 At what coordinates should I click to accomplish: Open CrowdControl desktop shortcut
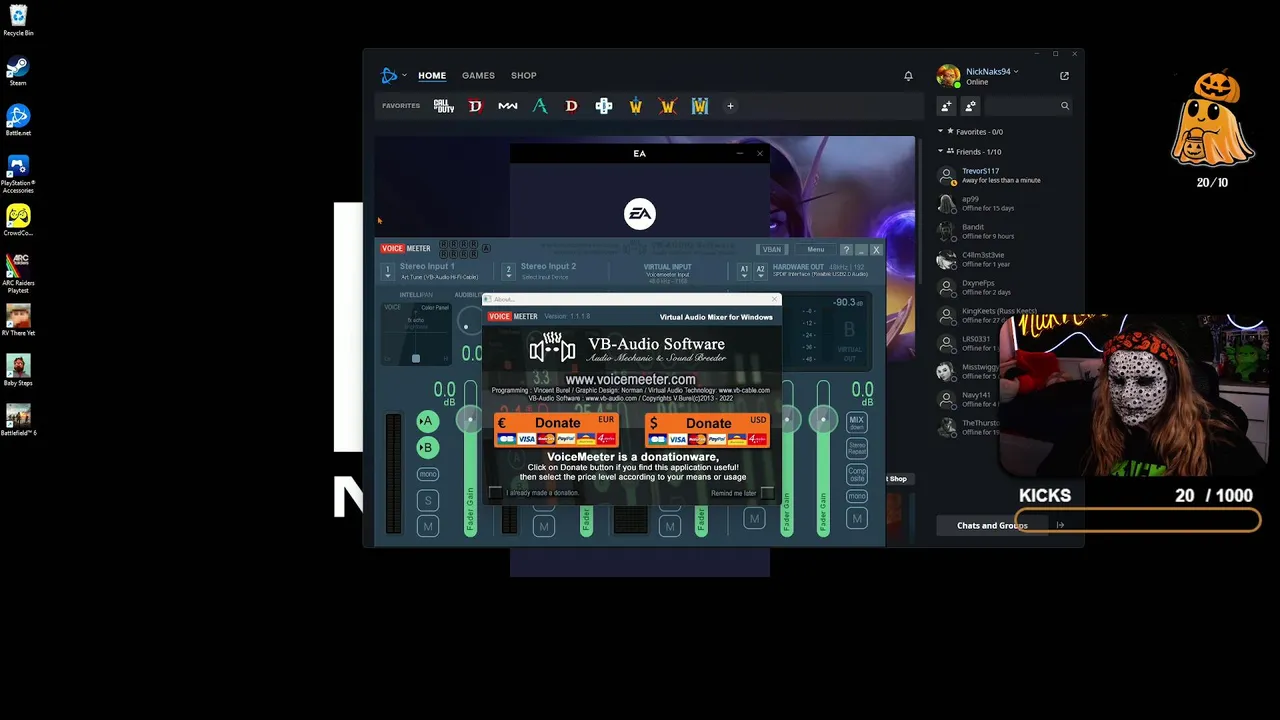pyautogui.click(x=18, y=221)
